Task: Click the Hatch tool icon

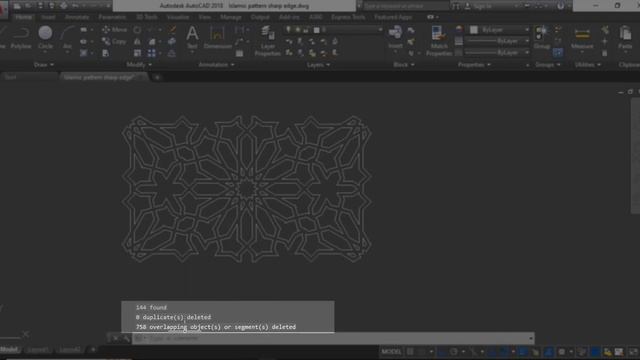Action: point(83,53)
